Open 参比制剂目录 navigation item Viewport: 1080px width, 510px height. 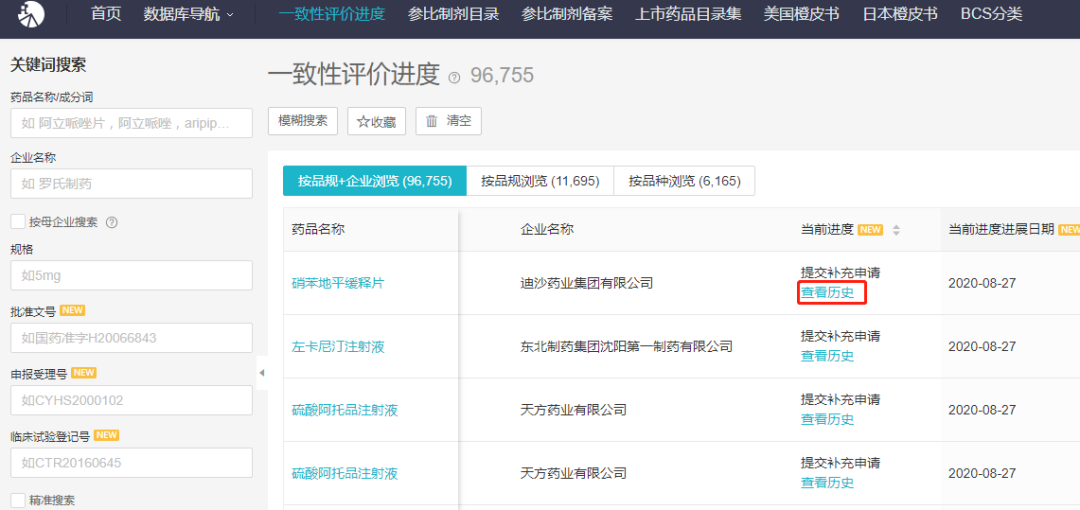[453, 14]
